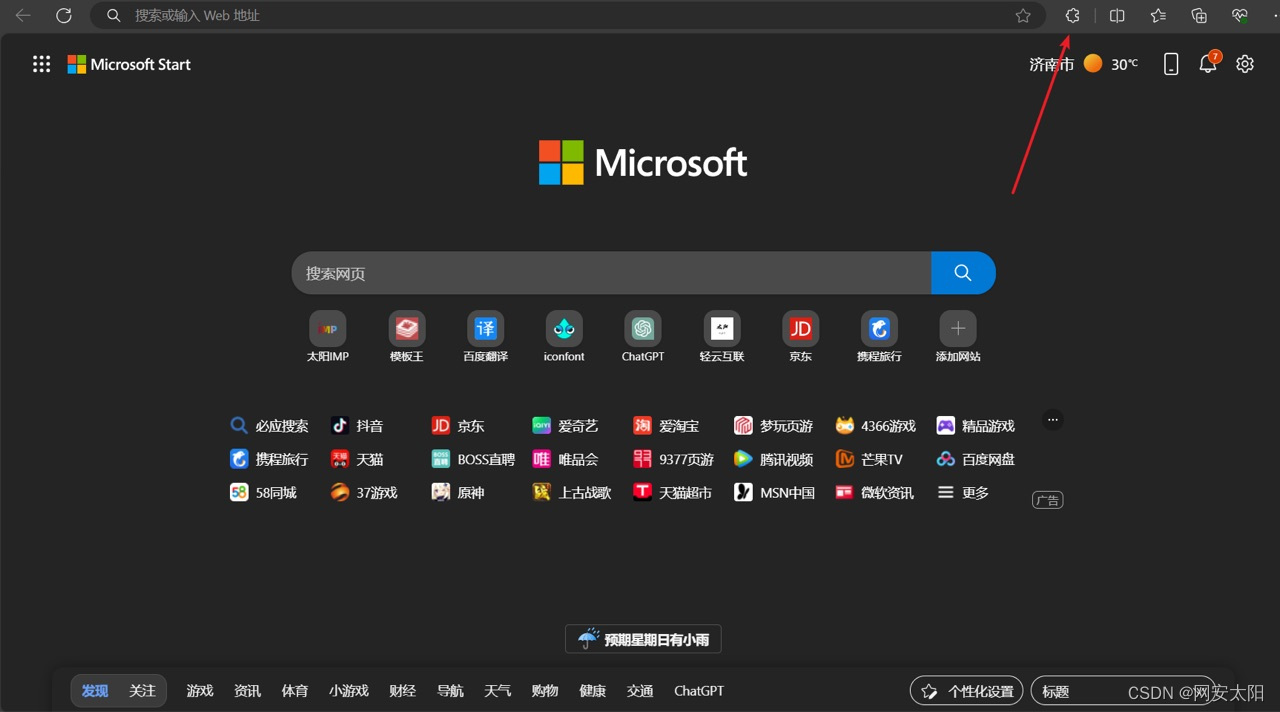Open the 模板王 shortcut tile
The image size is (1280, 712).
pyautogui.click(x=407, y=337)
